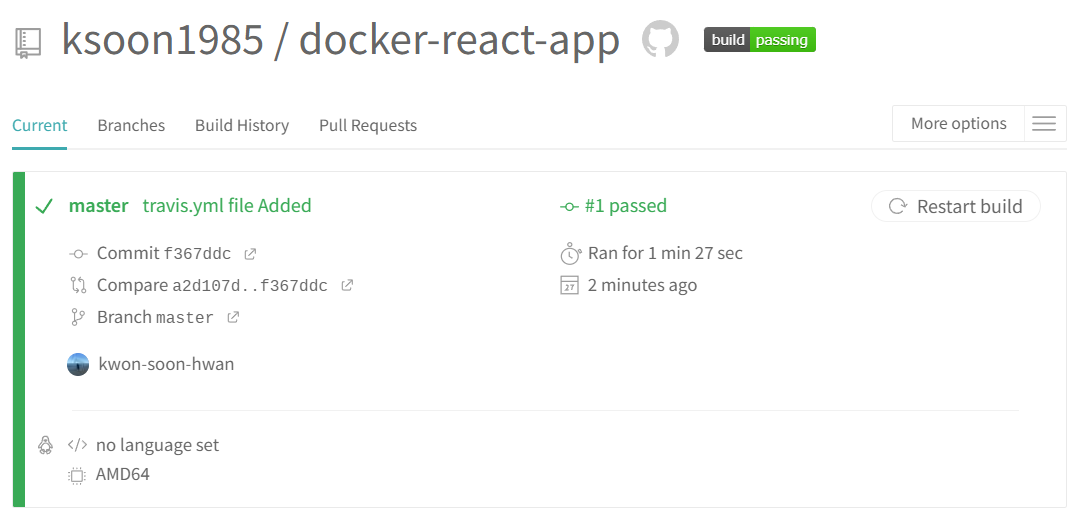Image resolution: width=1073 pixels, height=528 pixels.
Task: Click the green checkmark passed icon
Action: (x=44, y=207)
